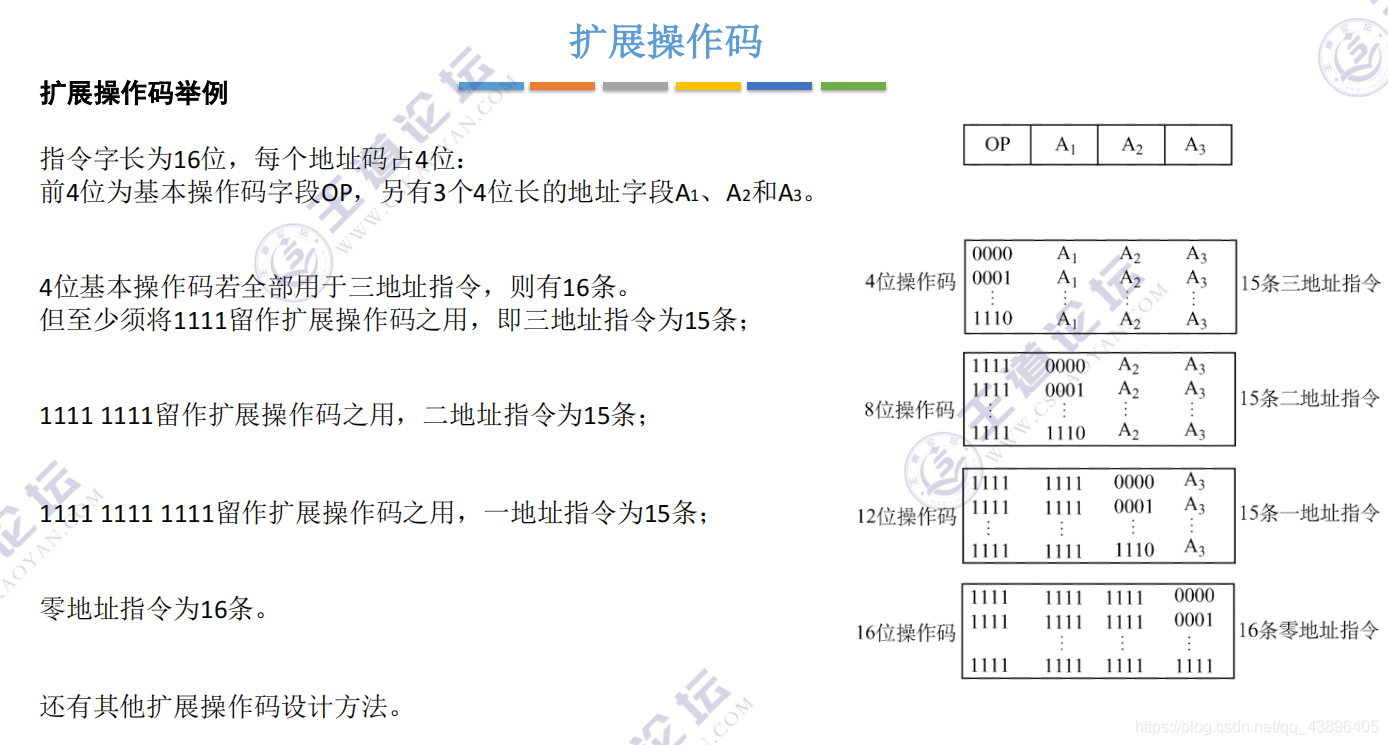Click "0000" in the 4位操作码 table
This screenshot has height=745, width=1388.
point(992,254)
